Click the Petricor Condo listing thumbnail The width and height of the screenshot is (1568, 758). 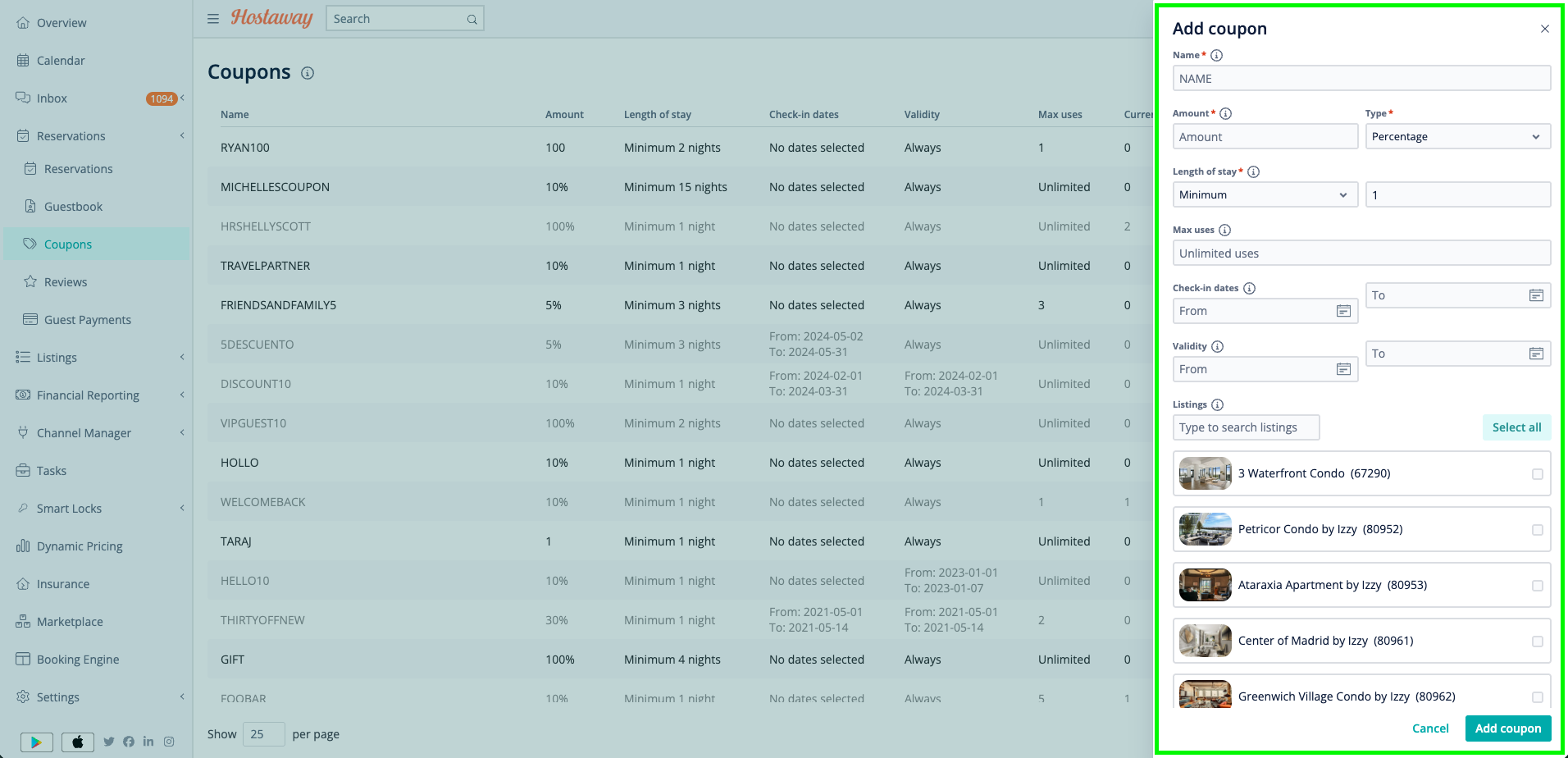pos(1206,529)
